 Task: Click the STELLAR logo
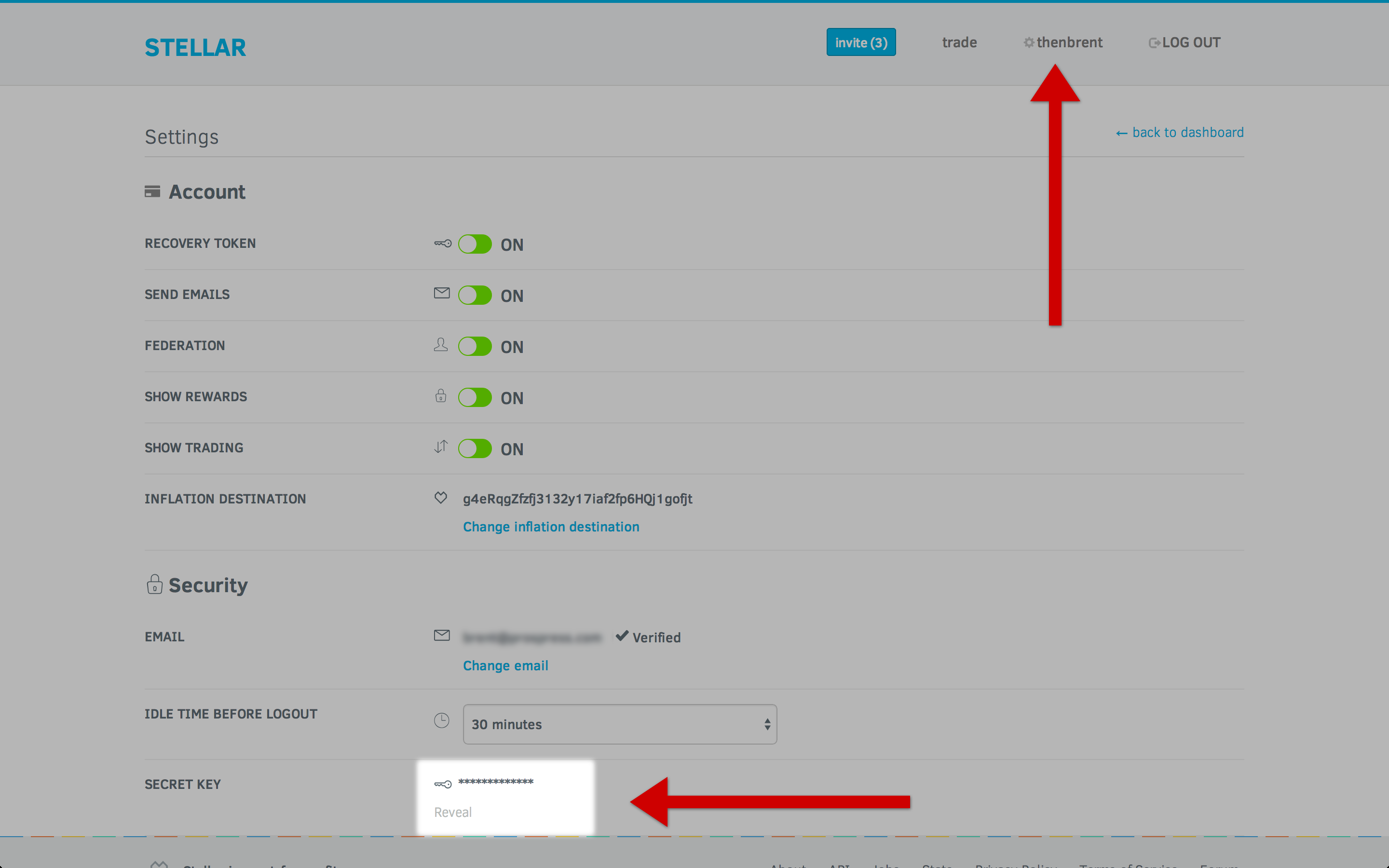[x=195, y=47]
